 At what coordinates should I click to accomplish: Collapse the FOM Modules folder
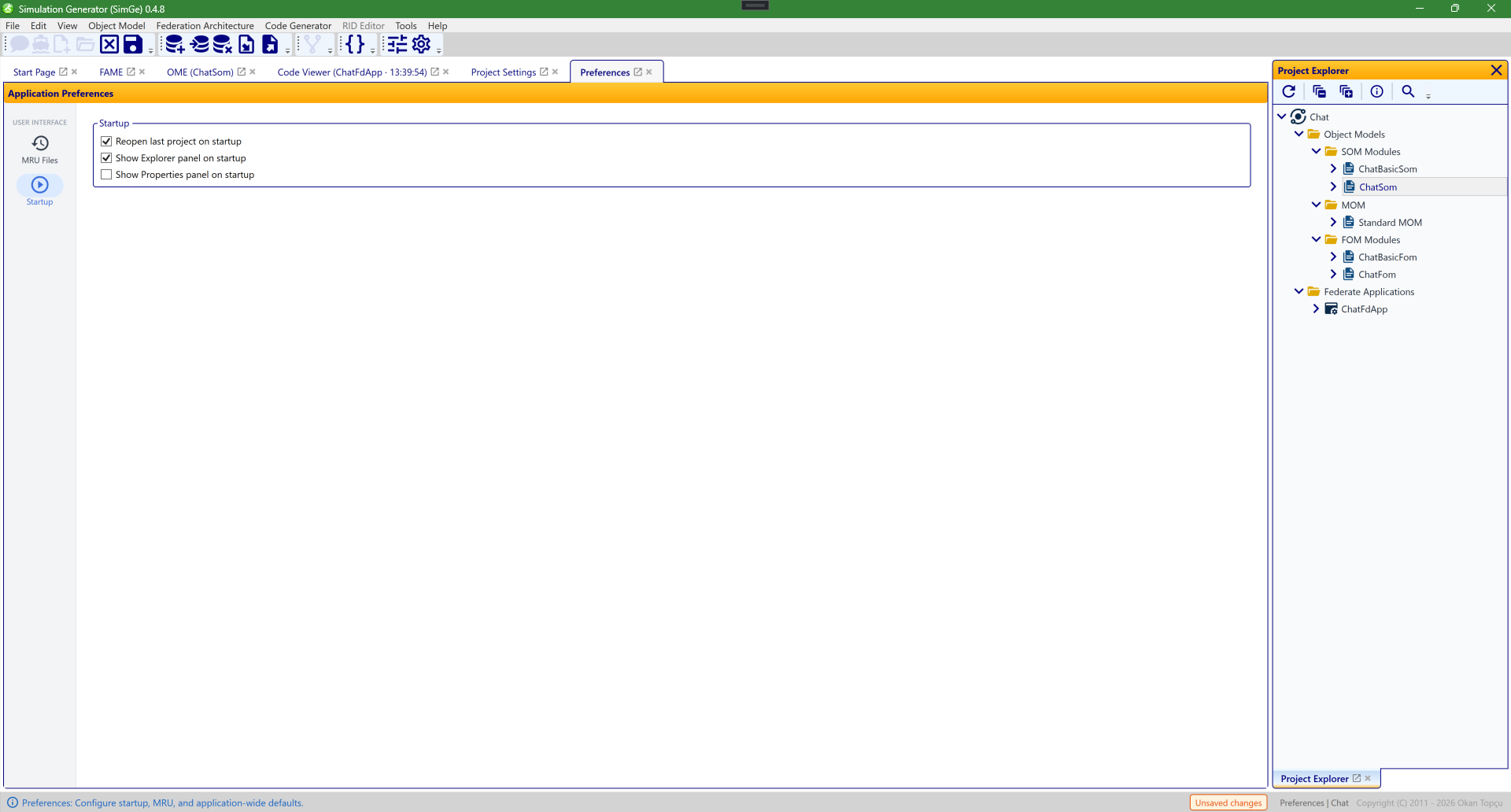pos(1317,239)
